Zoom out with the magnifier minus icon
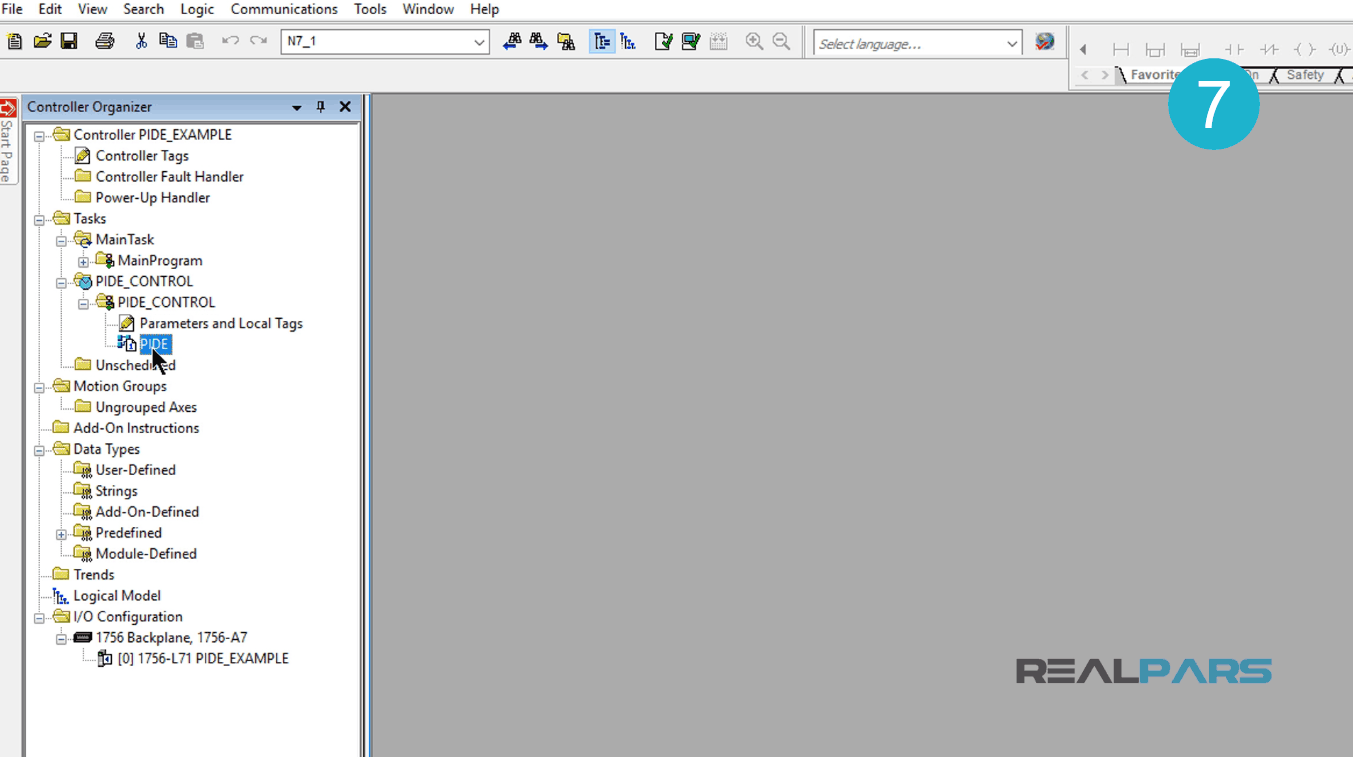This screenshot has width=1353, height=757. point(781,42)
